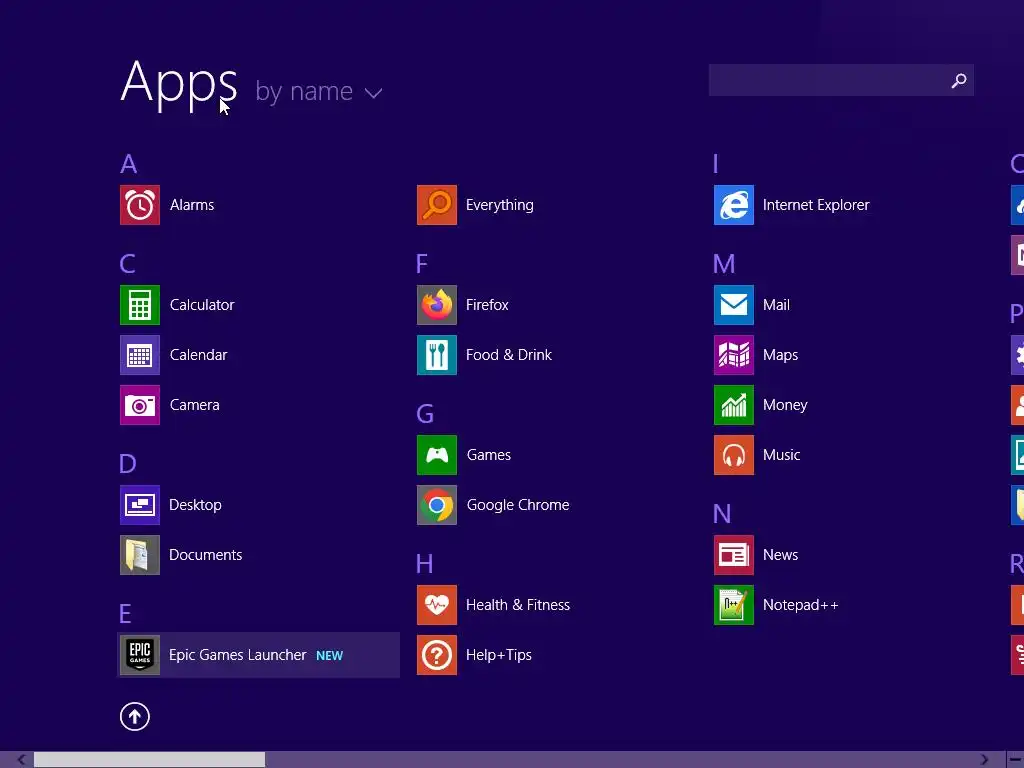This screenshot has width=1024, height=768.
Task: Click the 'Google Chrome' text label
Action: pos(518,505)
